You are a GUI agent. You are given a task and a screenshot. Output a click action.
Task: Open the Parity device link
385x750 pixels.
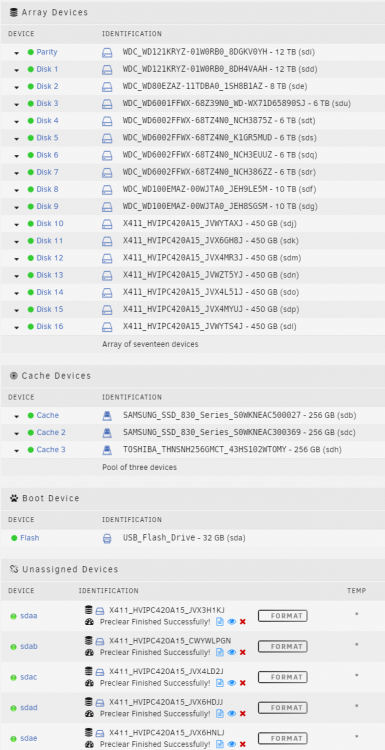[47, 52]
